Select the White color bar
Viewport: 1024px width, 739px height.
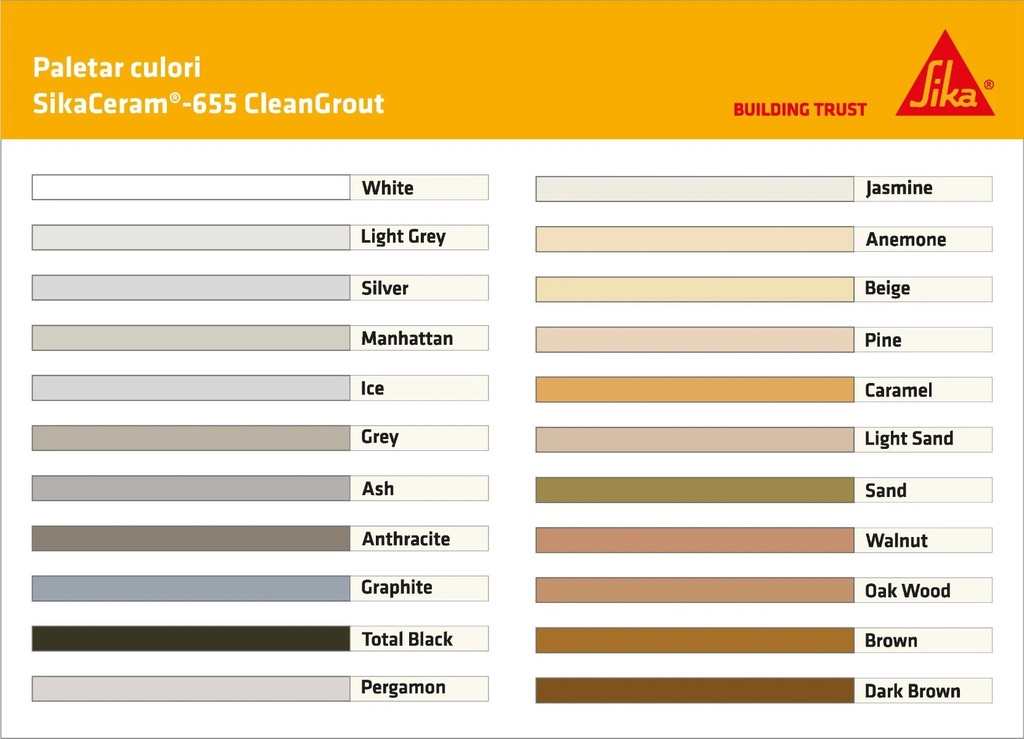pyautogui.click(x=191, y=187)
